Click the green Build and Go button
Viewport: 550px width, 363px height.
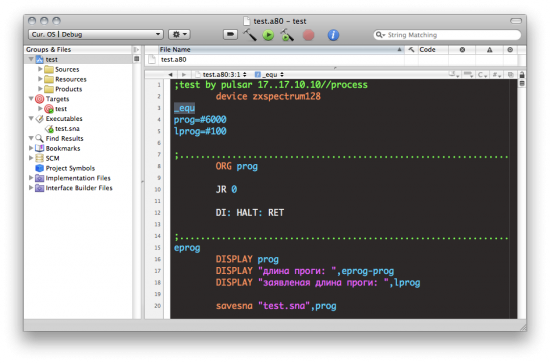tap(268, 35)
